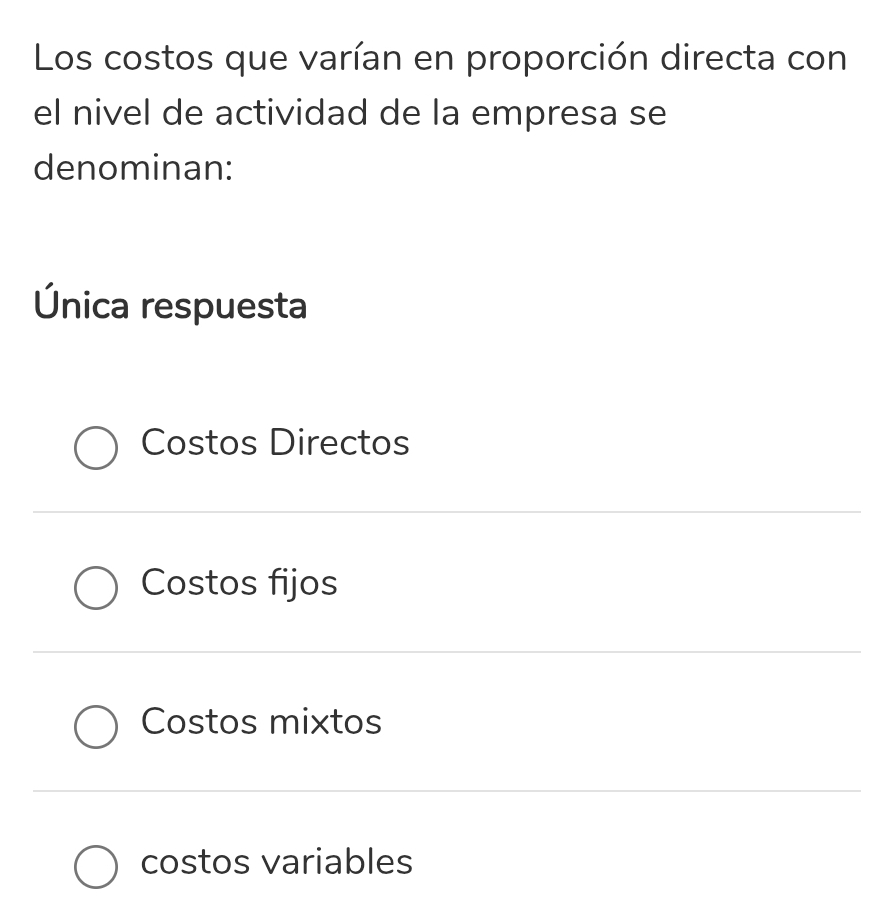The height and width of the screenshot is (913, 880).
Task: Tap the "Costos mixtos" answer label
Action: click(261, 721)
